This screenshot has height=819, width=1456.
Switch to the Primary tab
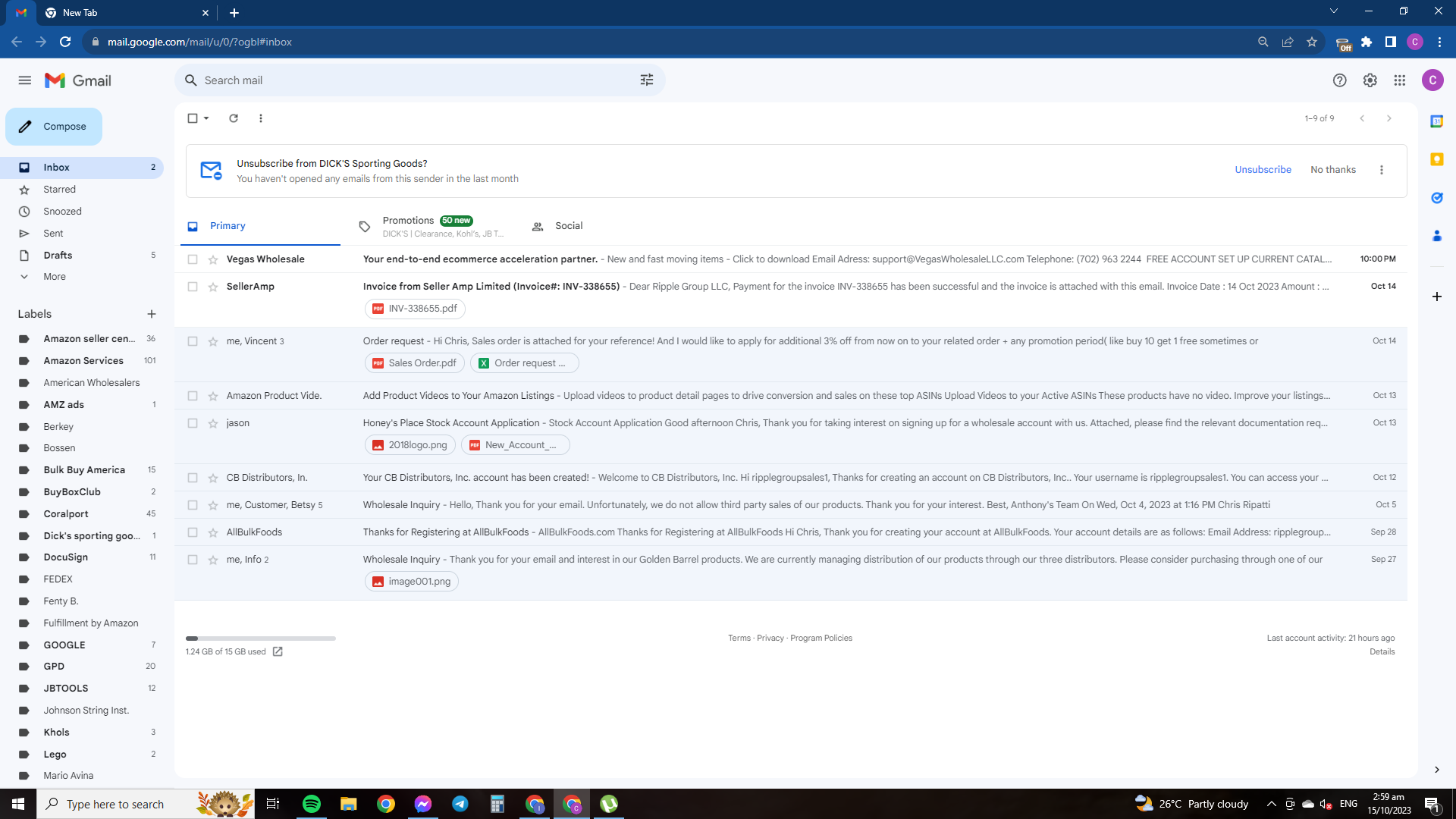coord(260,226)
